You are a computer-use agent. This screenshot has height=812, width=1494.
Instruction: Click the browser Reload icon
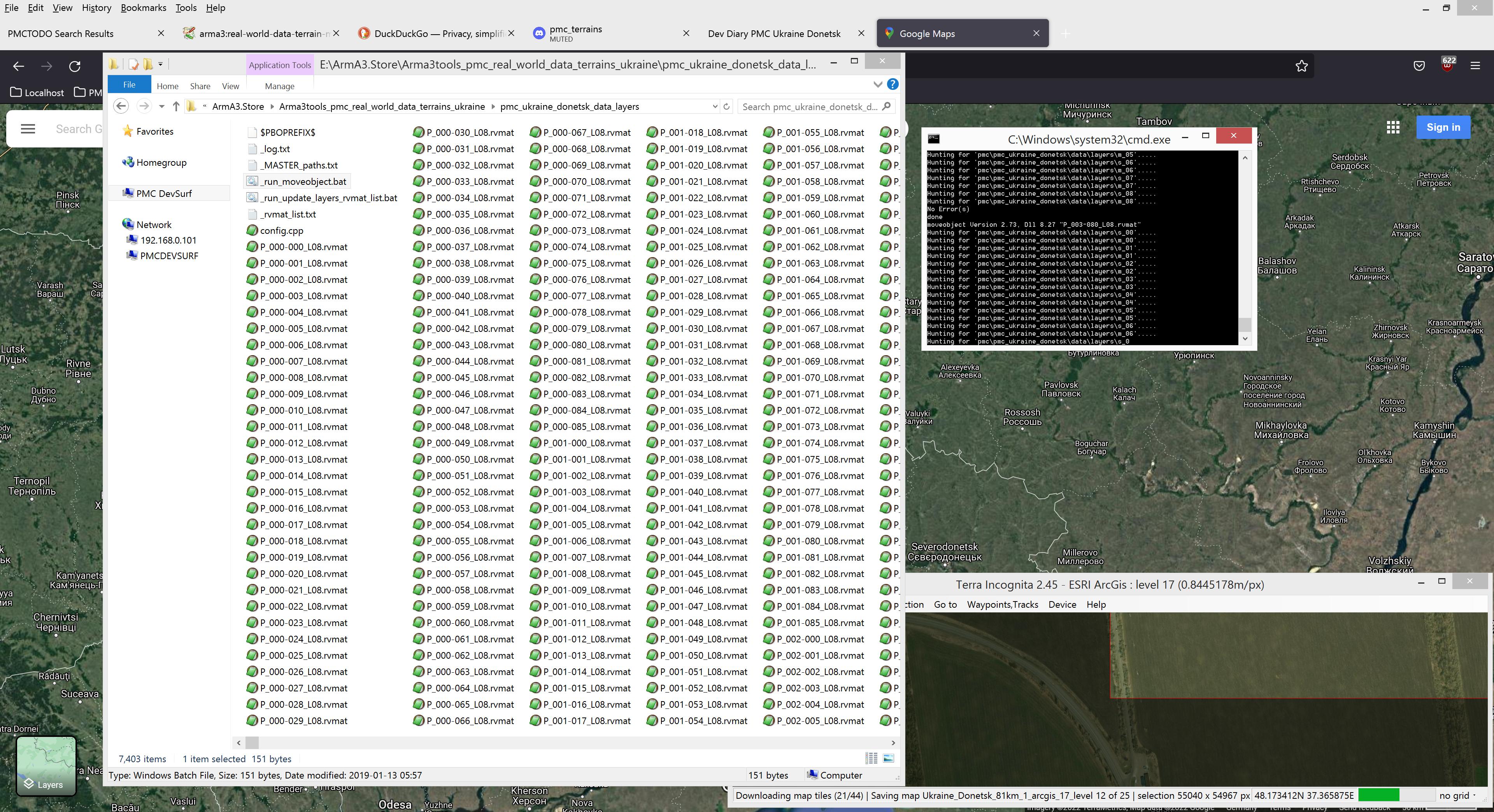click(75, 66)
